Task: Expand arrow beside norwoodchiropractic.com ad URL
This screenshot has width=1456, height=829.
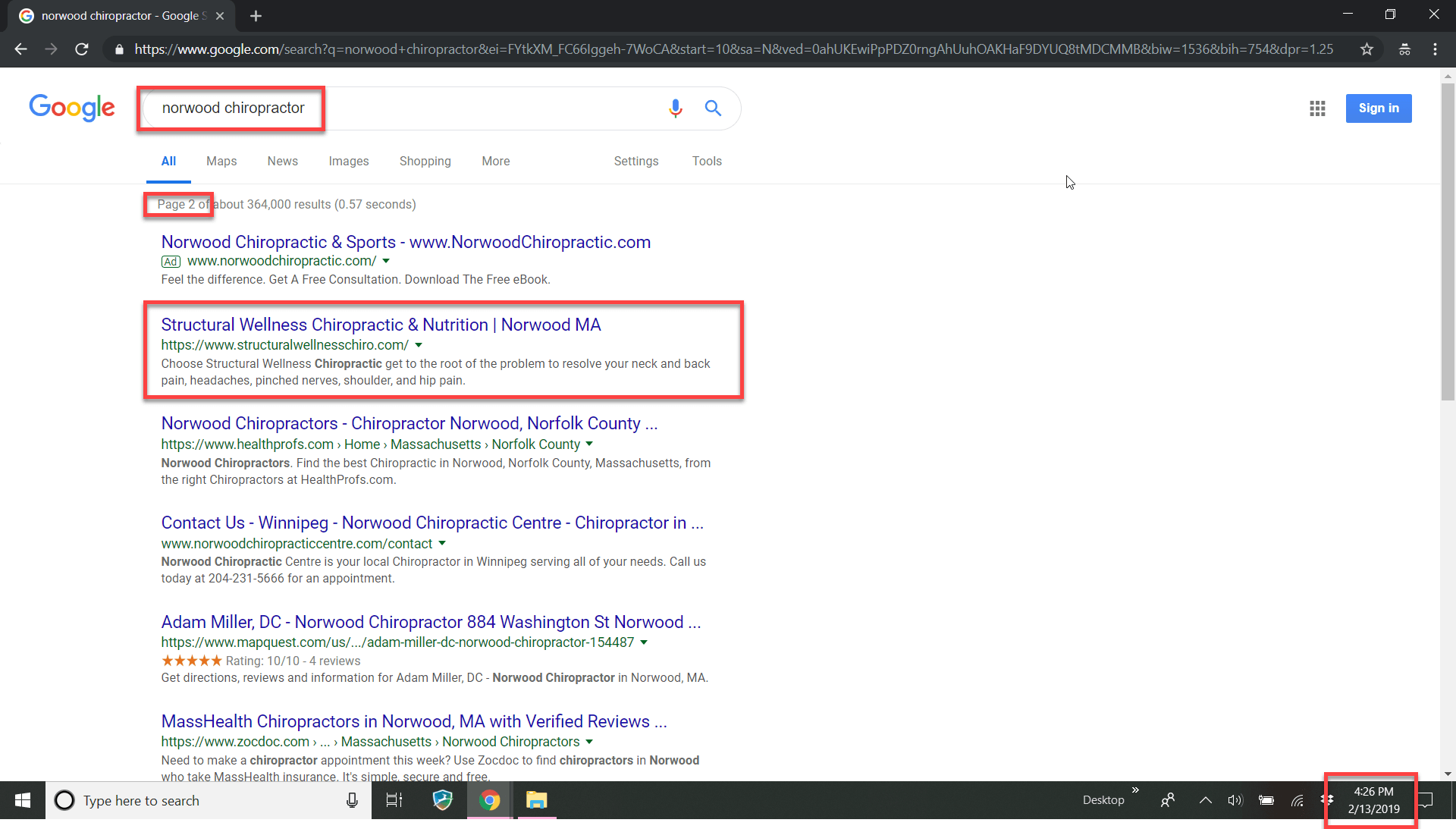Action: [x=386, y=261]
